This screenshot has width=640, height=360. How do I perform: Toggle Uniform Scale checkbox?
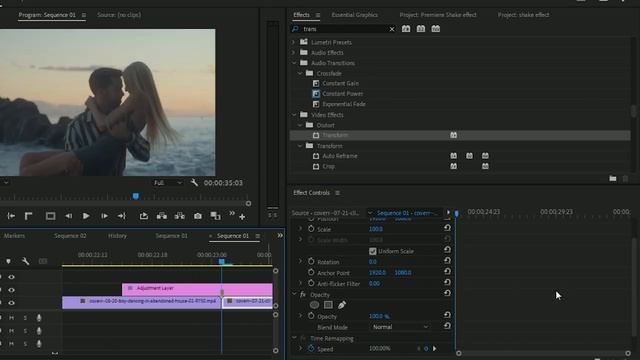point(373,251)
